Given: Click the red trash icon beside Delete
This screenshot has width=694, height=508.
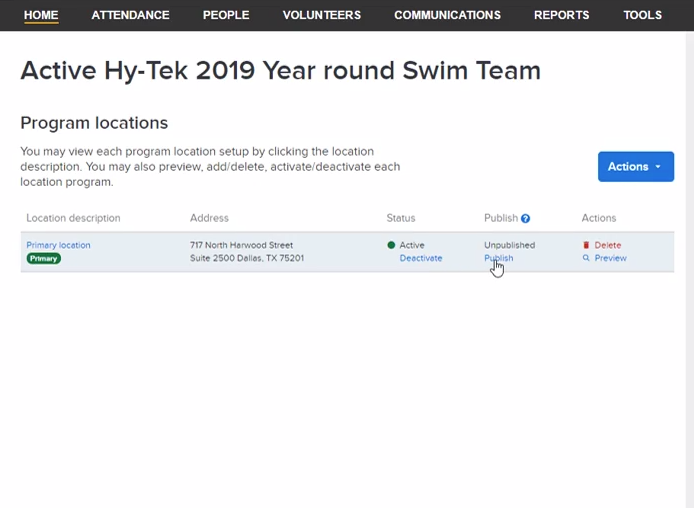Looking at the screenshot, I should click(586, 245).
